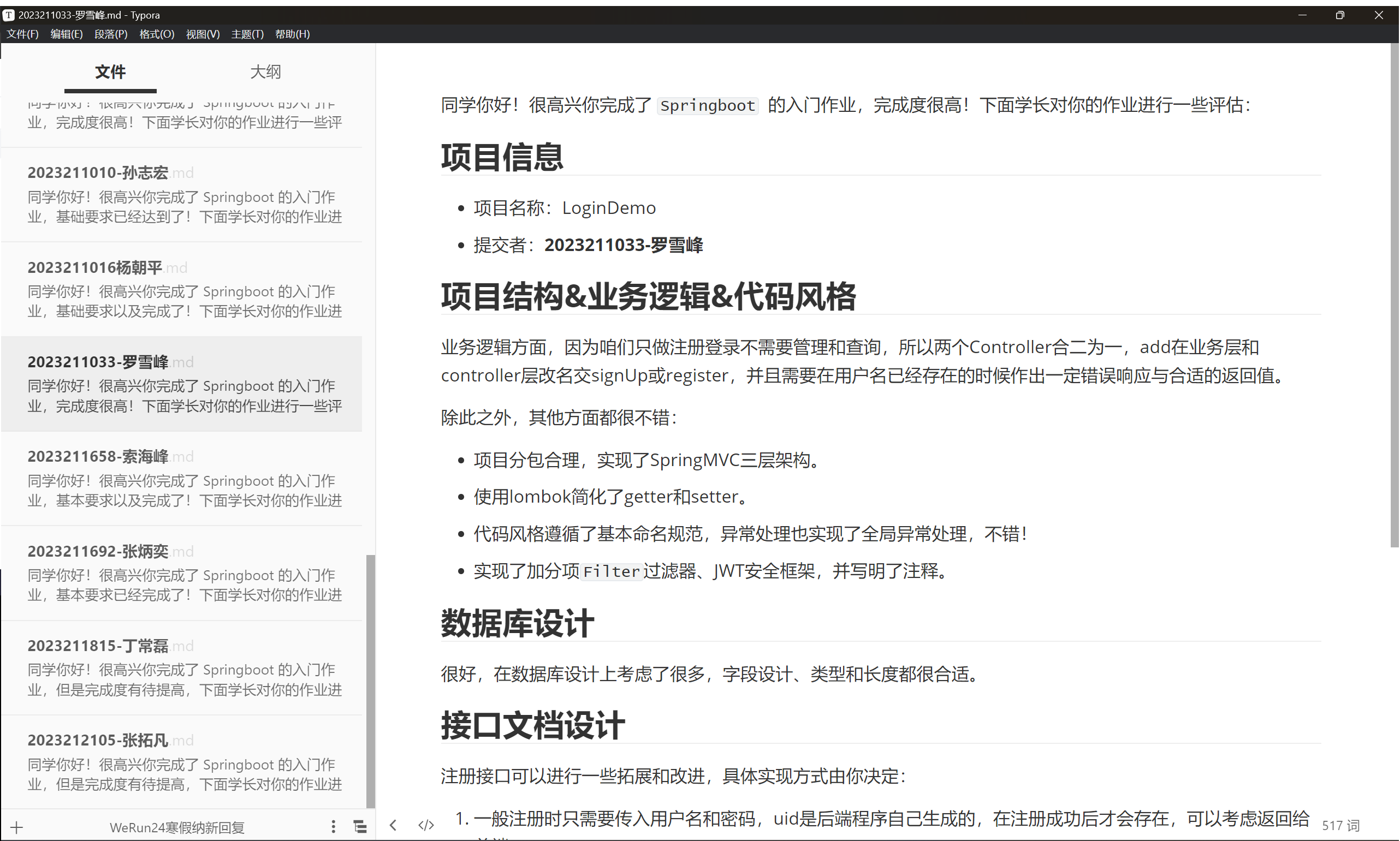Open the 视图(V) menu
This screenshot has height=841, width=1400.
point(203,34)
